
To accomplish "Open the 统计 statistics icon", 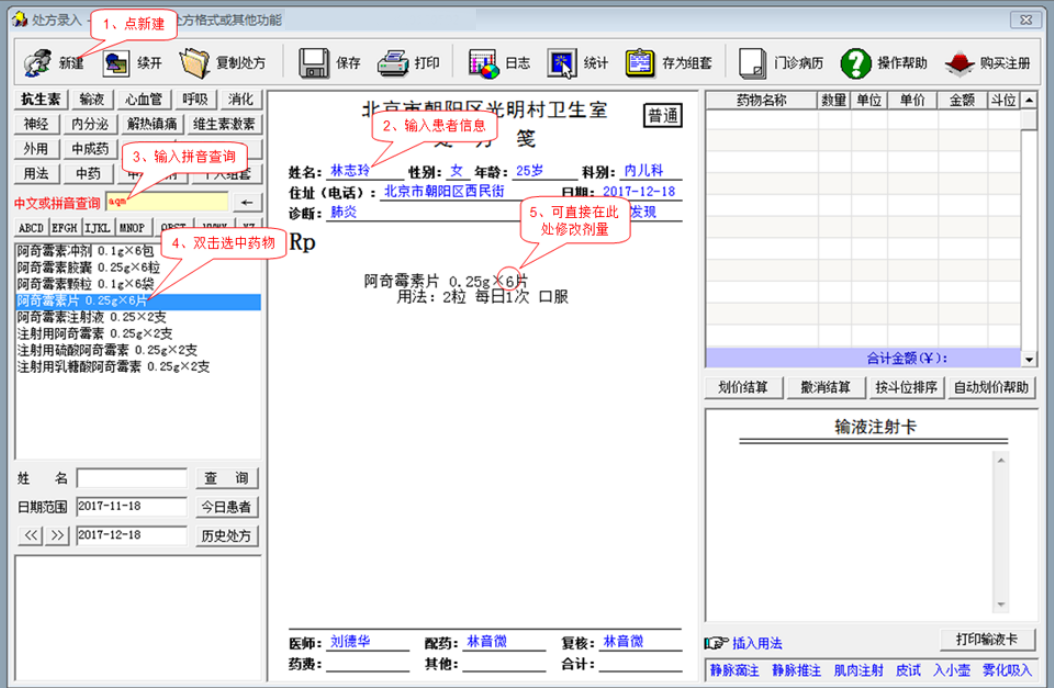I will coord(562,63).
